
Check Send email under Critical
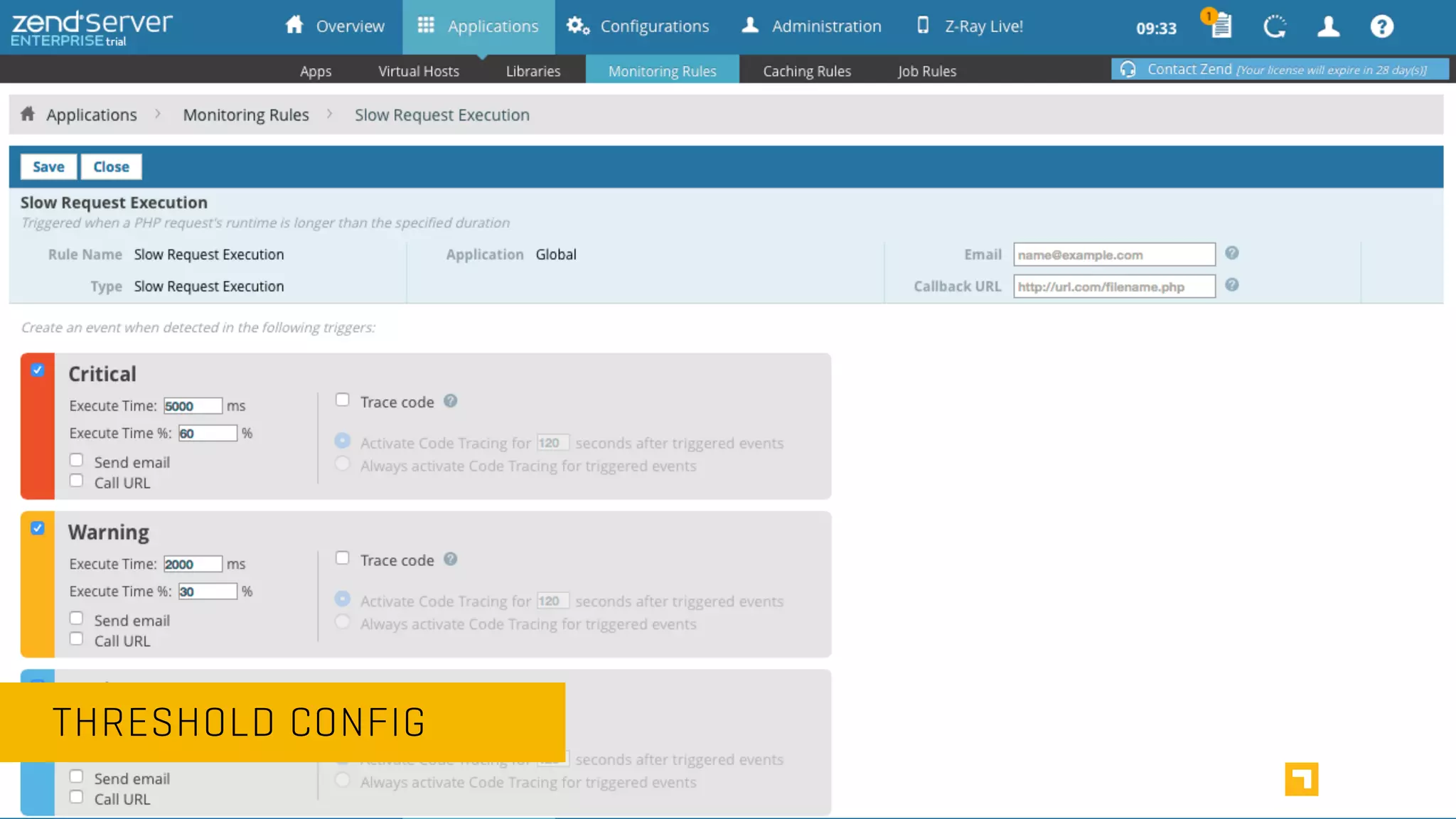[76, 460]
